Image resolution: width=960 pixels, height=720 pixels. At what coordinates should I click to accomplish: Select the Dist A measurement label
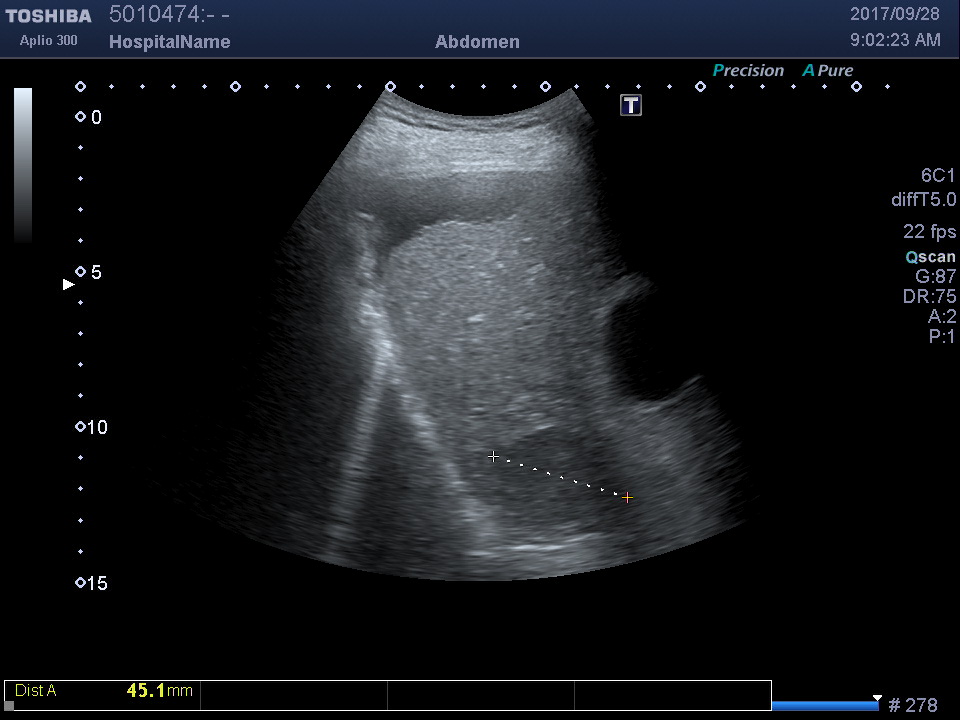(36, 691)
